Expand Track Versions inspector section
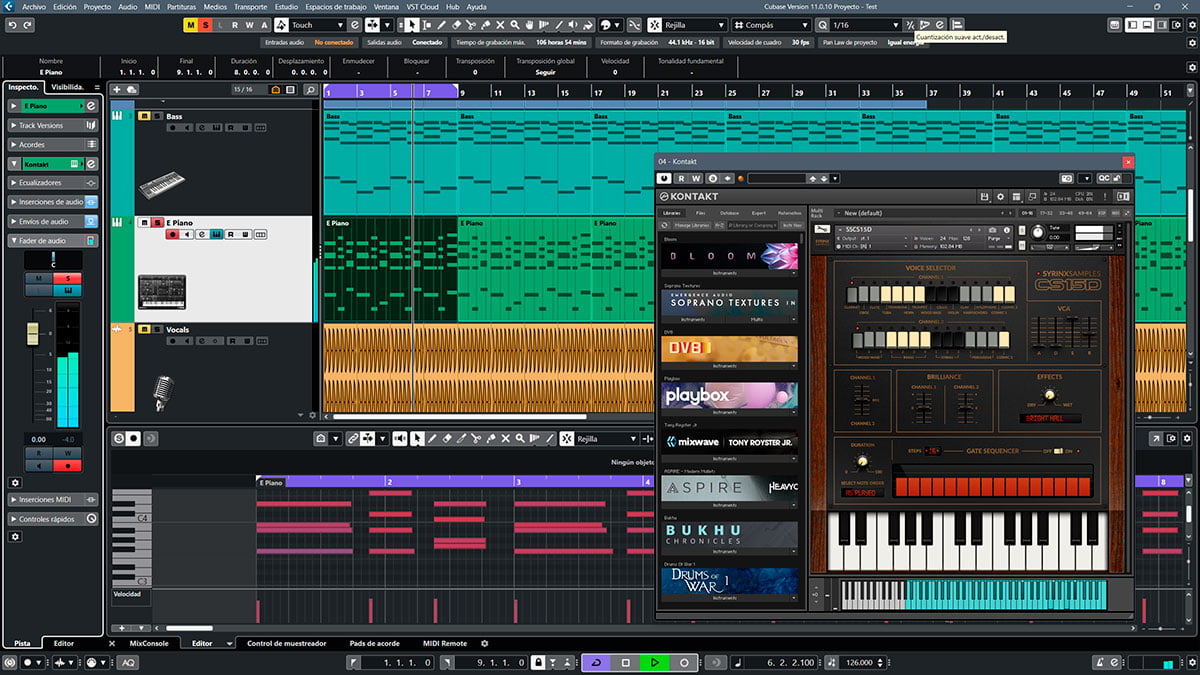This screenshot has height=675, width=1200. 52,125
